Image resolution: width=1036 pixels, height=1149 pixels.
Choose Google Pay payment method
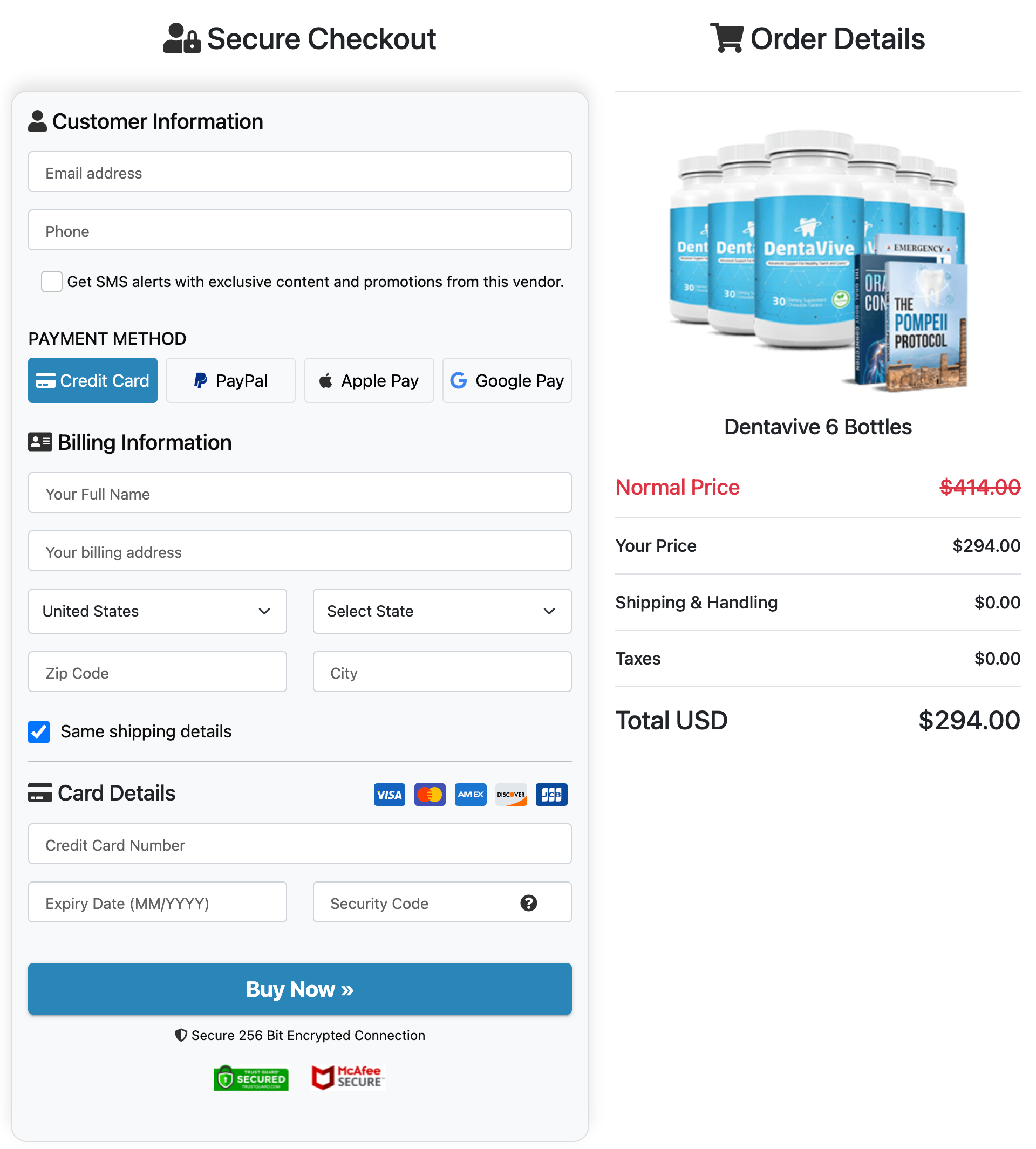507,380
